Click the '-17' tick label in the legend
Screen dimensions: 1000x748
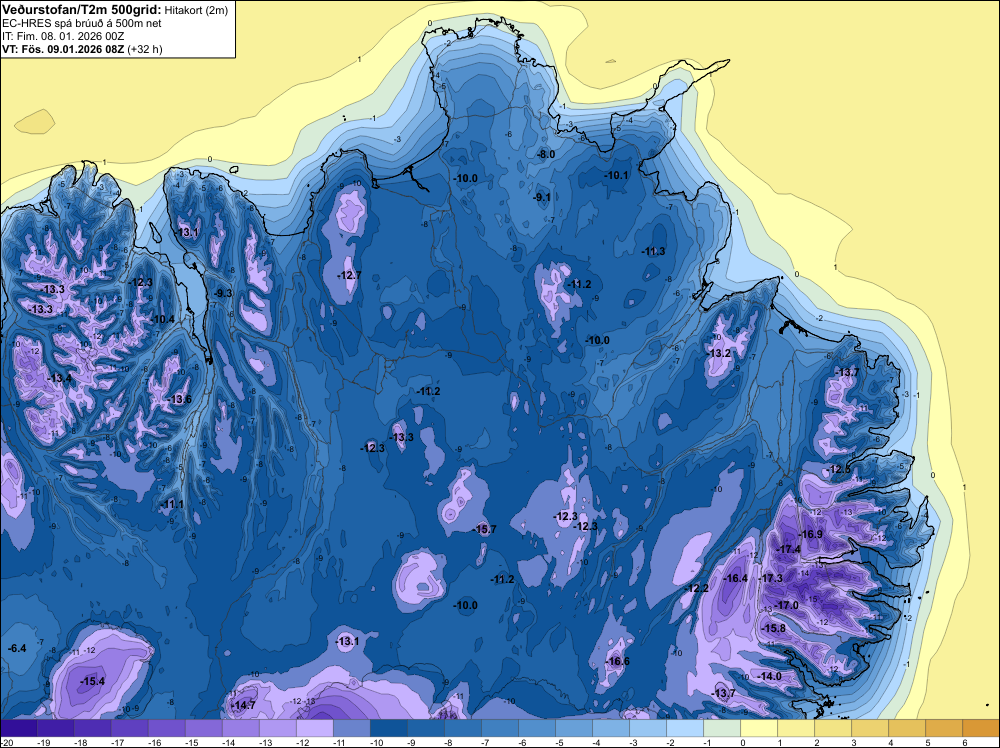coord(117,742)
